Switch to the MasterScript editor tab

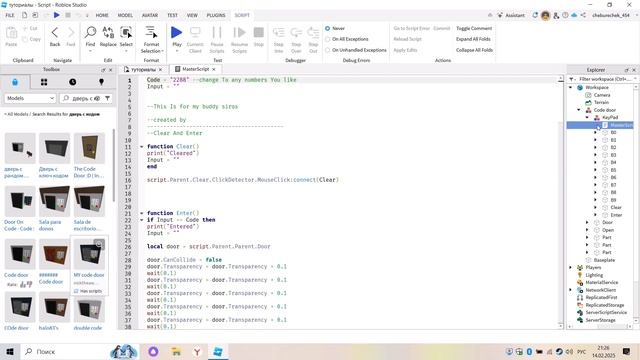[195, 69]
